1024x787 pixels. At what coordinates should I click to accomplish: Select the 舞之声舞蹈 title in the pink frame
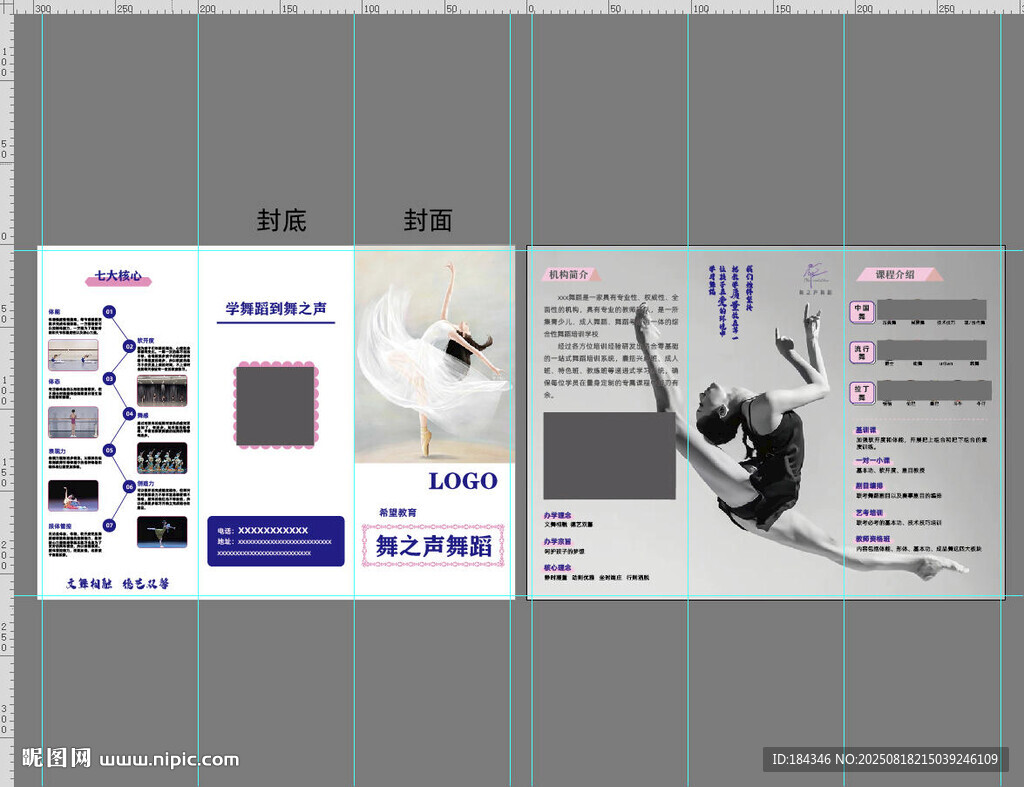point(434,545)
